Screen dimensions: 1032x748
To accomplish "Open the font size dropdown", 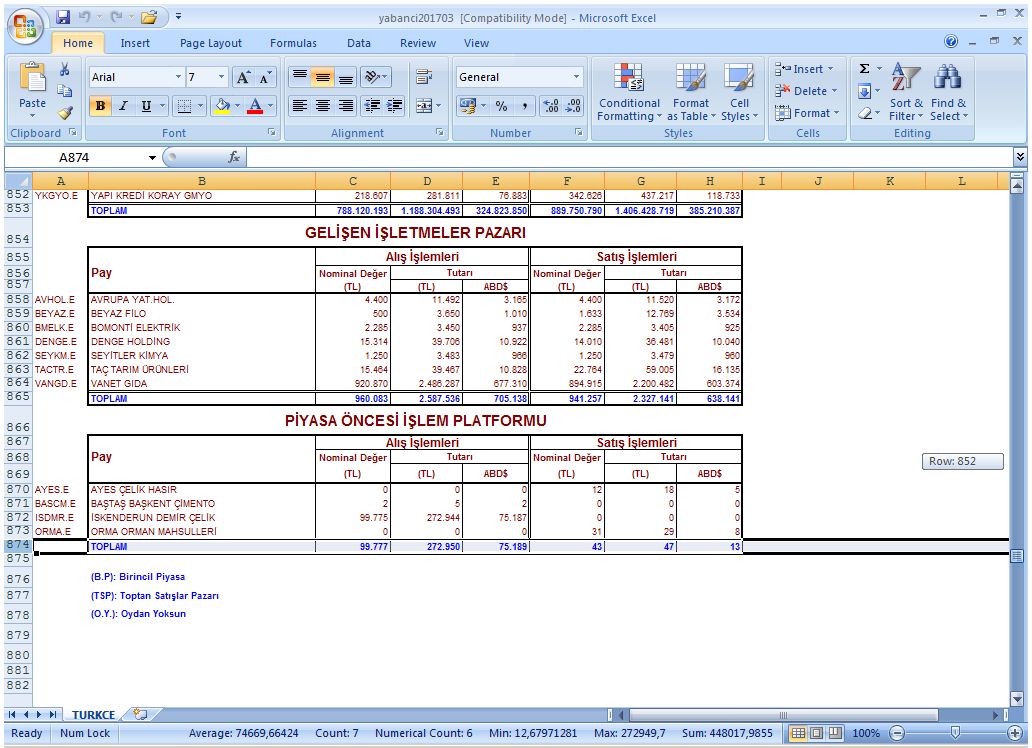I will (221, 77).
